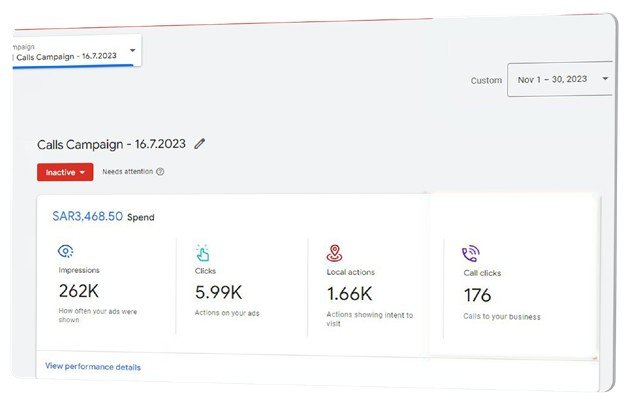631x404 pixels.
Task: Open View performance details link
Action: (x=93, y=367)
